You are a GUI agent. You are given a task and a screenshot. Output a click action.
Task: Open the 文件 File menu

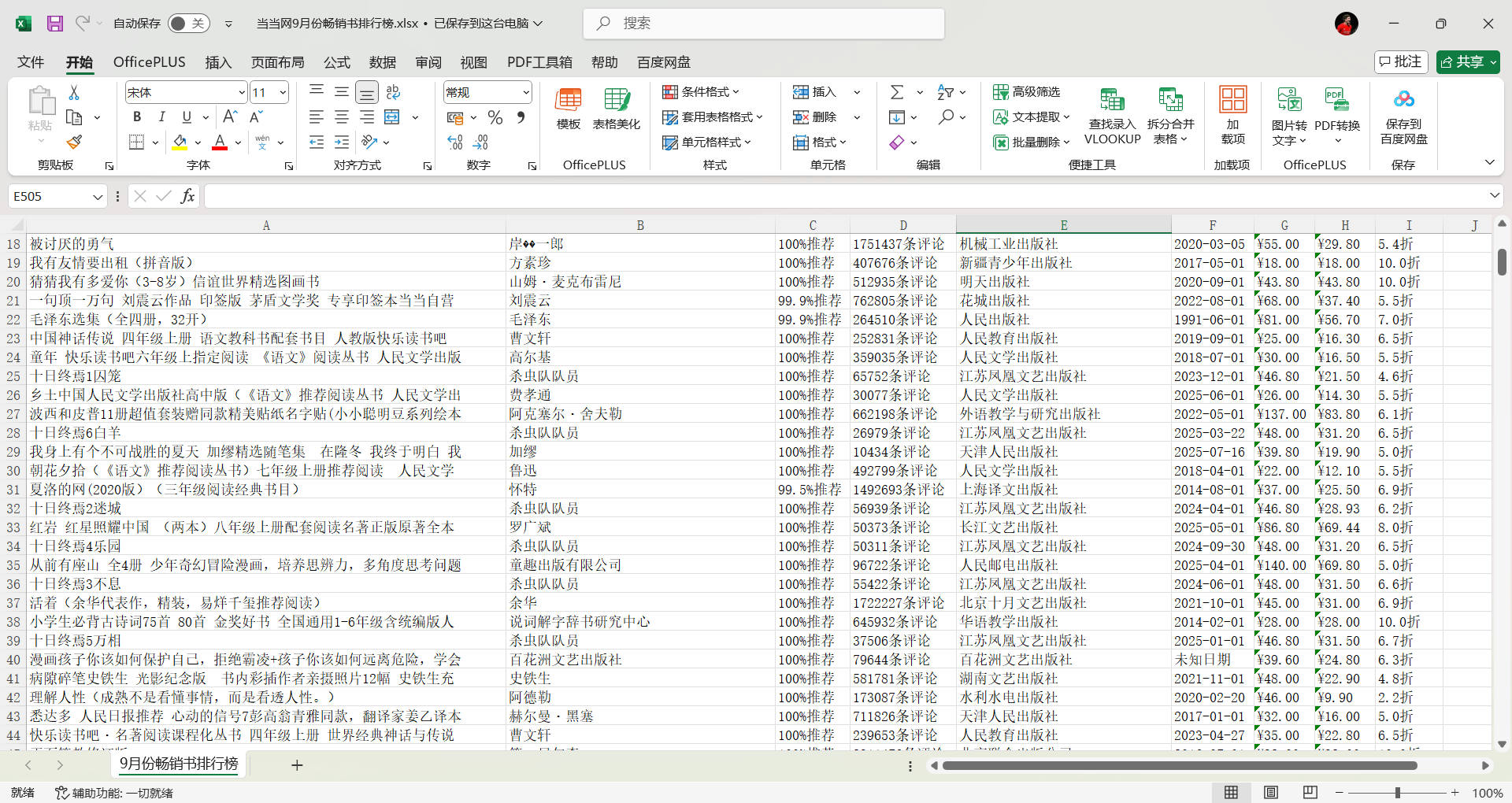(x=31, y=62)
